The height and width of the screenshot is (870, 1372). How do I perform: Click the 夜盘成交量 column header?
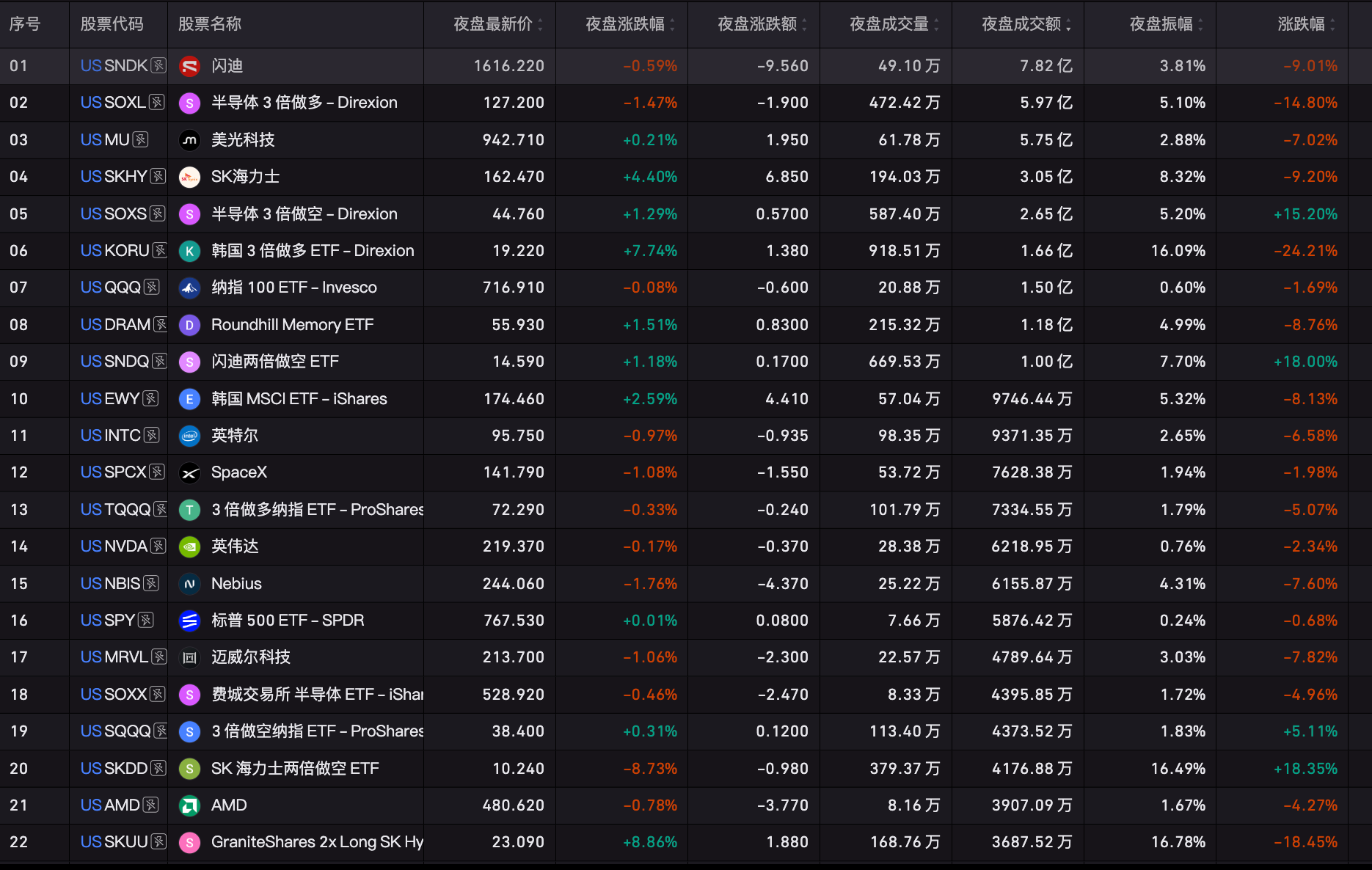pos(888,24)
